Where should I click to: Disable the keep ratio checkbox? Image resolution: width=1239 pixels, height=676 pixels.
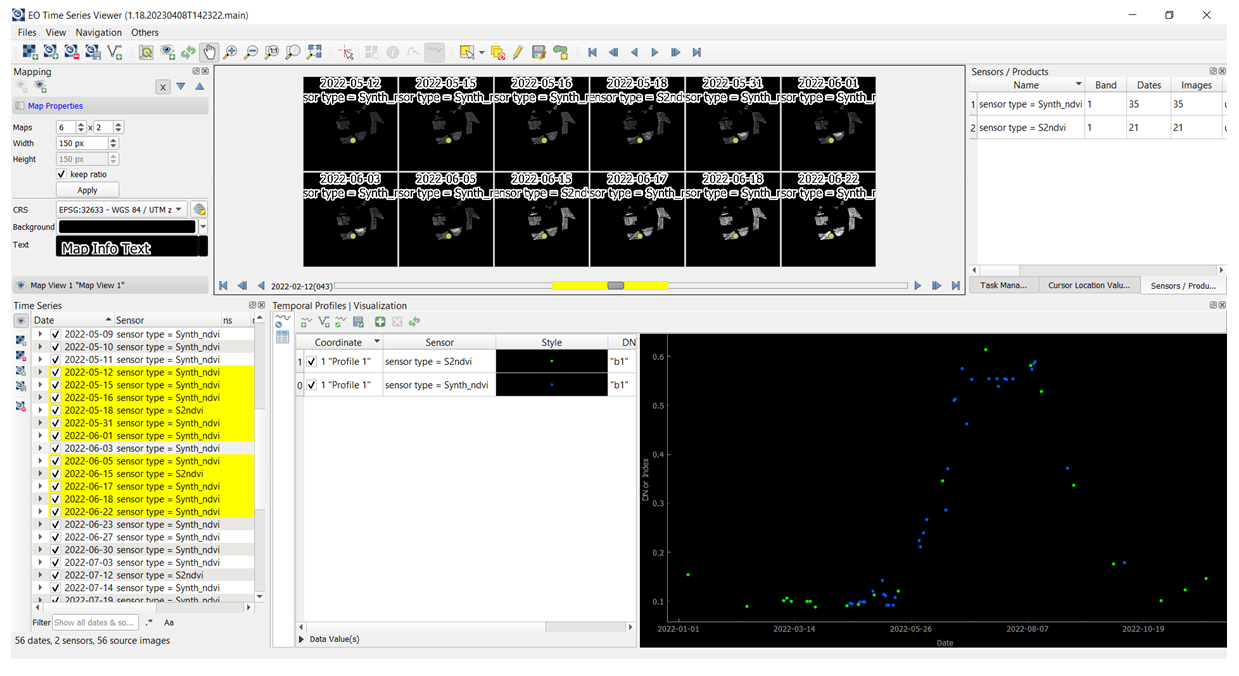coord(62,174)
